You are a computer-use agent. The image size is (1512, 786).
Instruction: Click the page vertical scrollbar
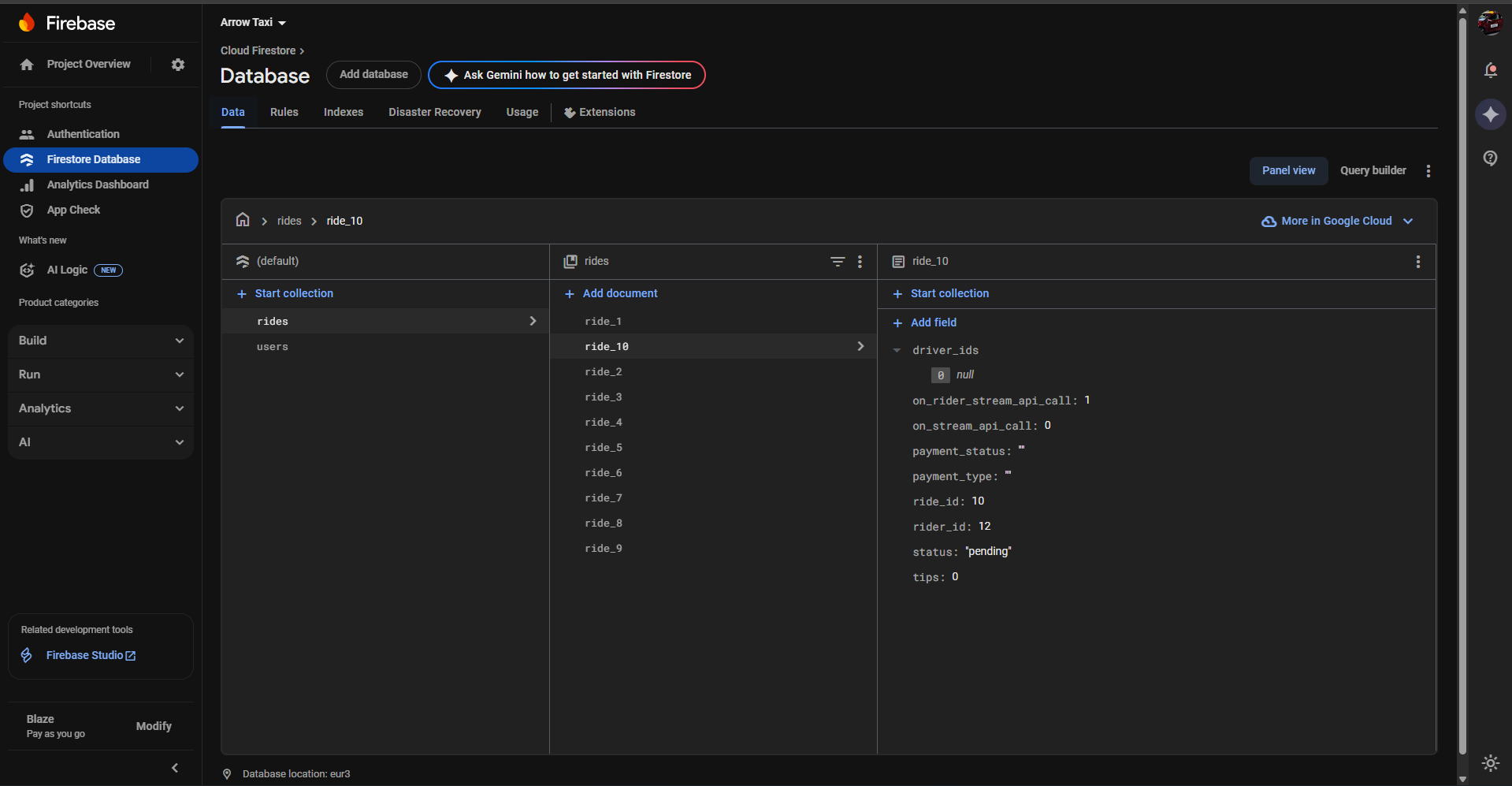click(x=1462, y=386)
